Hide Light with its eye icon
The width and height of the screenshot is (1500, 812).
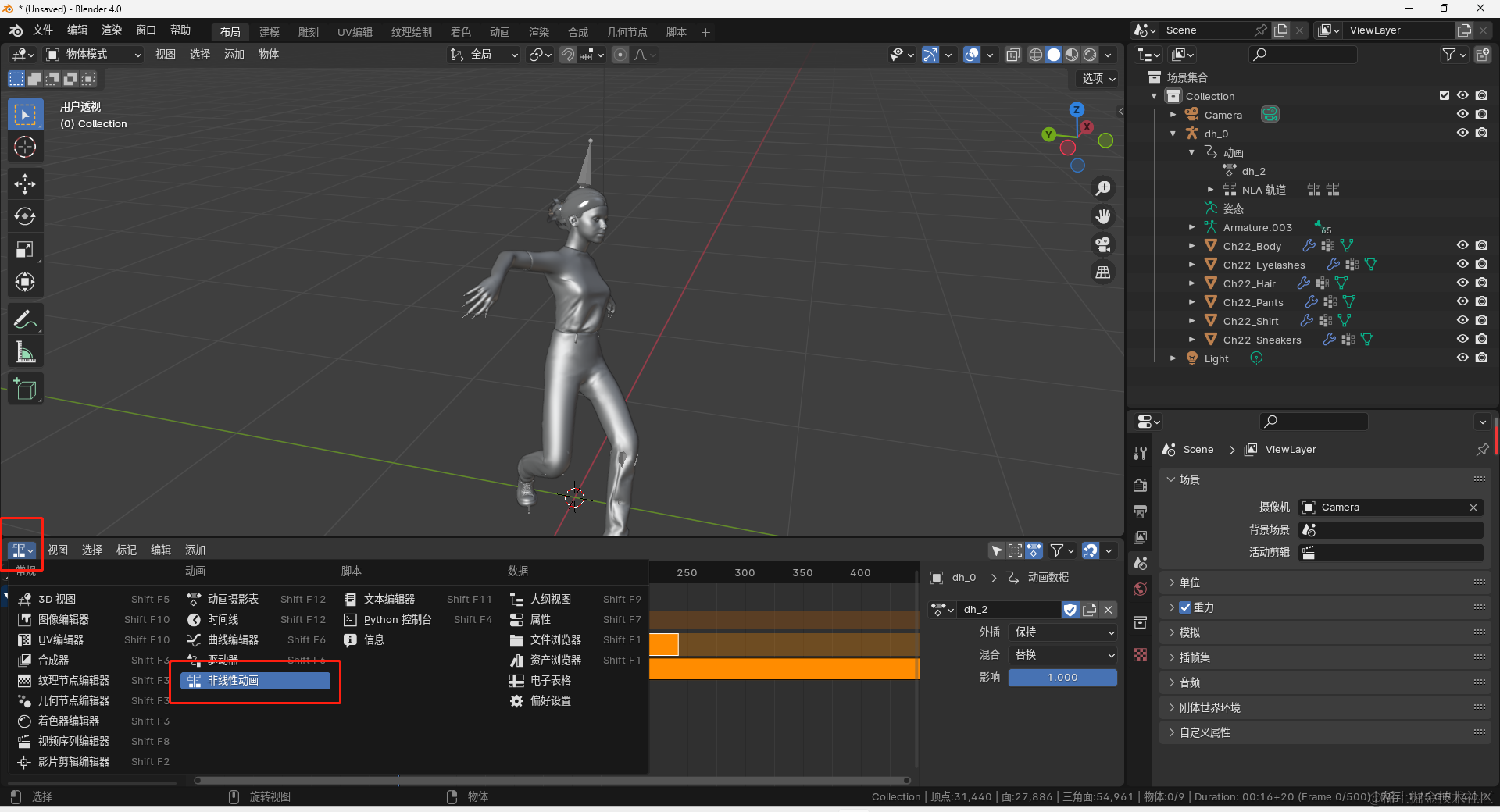(1462, 358)
